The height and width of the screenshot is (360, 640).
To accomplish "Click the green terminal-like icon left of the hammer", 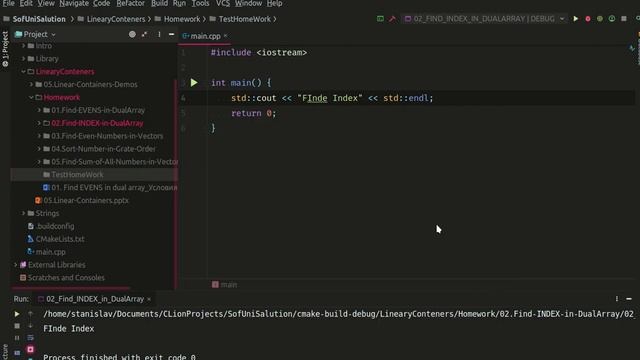I will [380, 19].
